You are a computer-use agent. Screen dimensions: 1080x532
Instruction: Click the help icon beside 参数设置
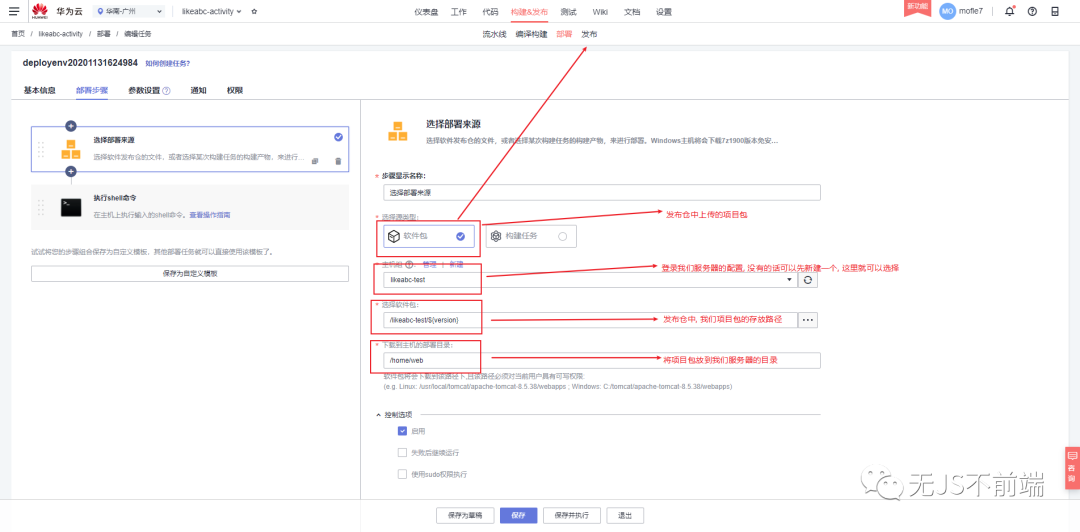(x=167, y=90)
